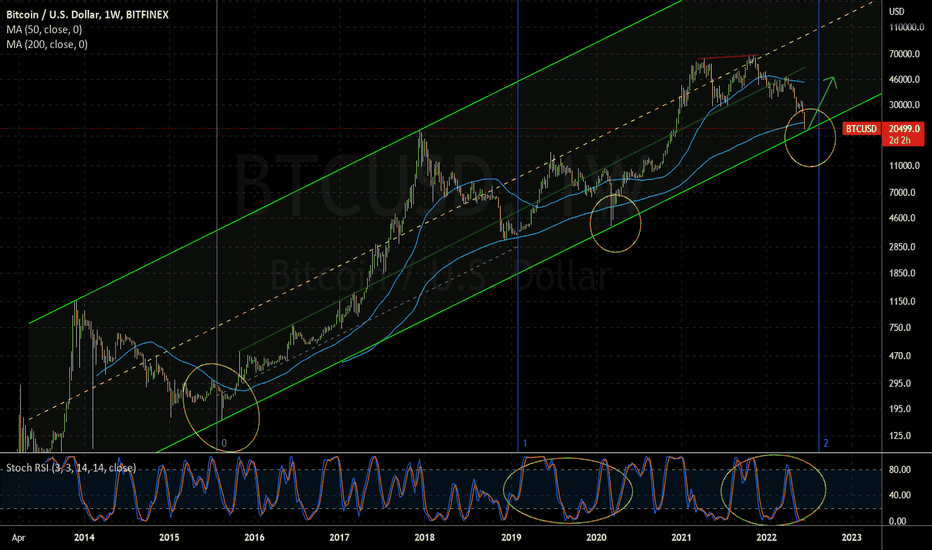Click the 11000.0 price axis label
The width and height of the screenshot is (932, 550).
[x=904, y=166]
